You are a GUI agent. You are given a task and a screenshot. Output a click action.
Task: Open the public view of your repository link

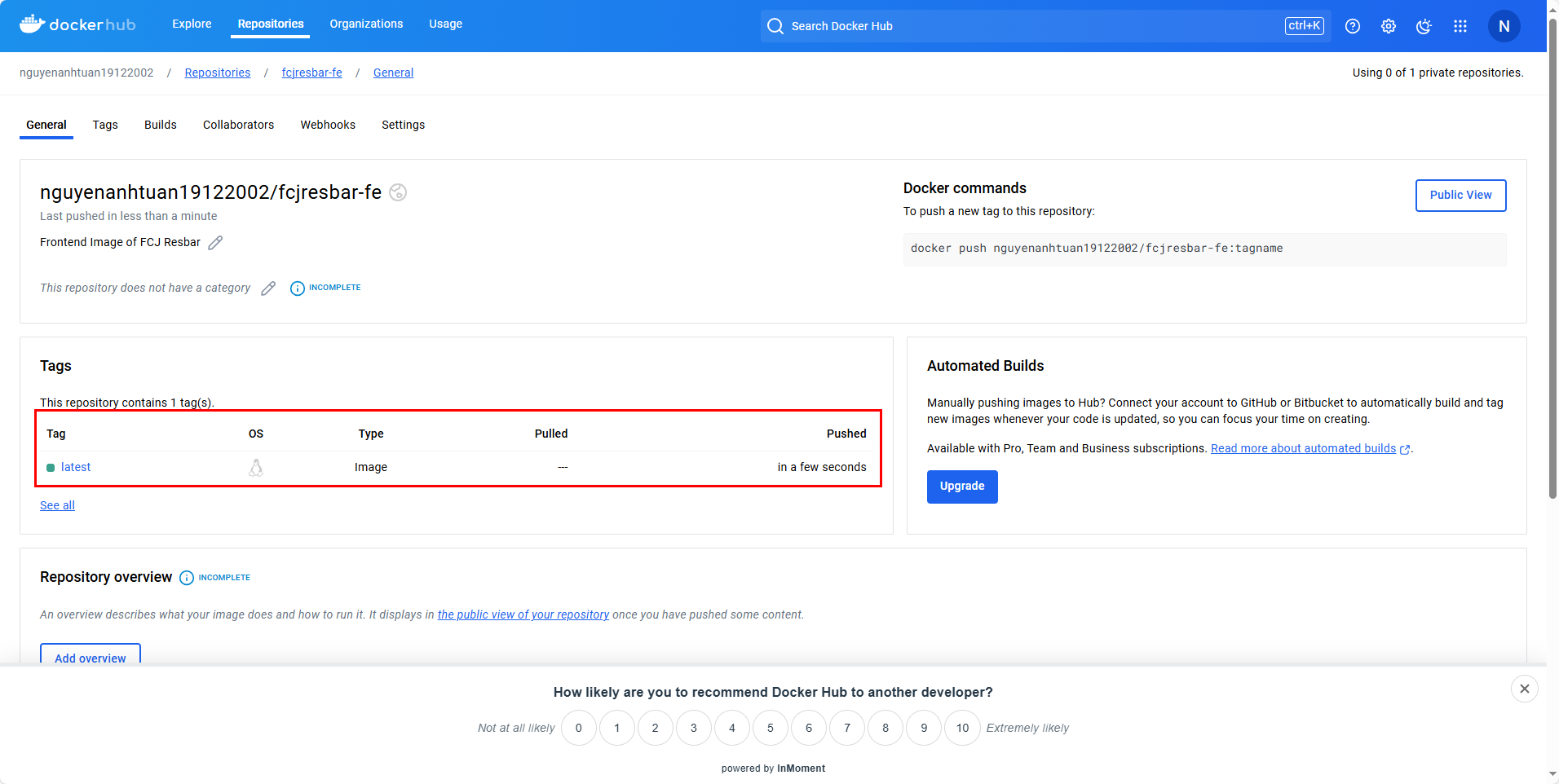pos(523,614)
